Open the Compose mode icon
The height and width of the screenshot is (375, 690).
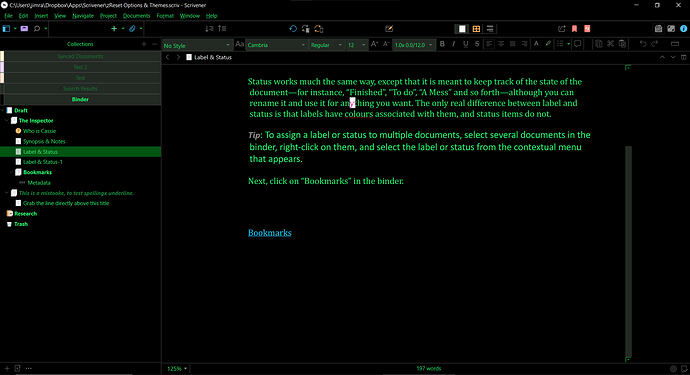(x=389, y=29)
